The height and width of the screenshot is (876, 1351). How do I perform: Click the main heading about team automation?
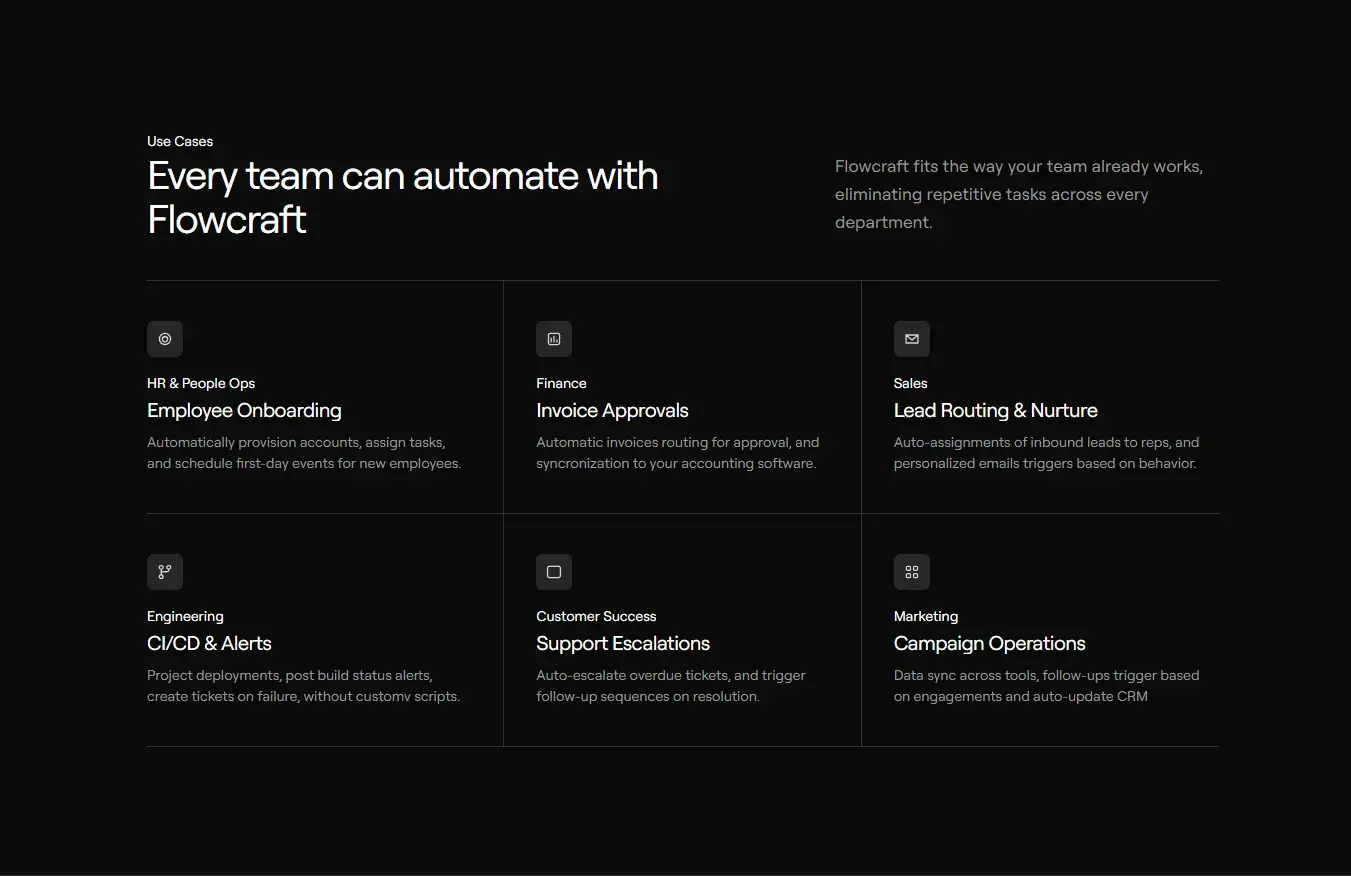click(x=402, y=197)
